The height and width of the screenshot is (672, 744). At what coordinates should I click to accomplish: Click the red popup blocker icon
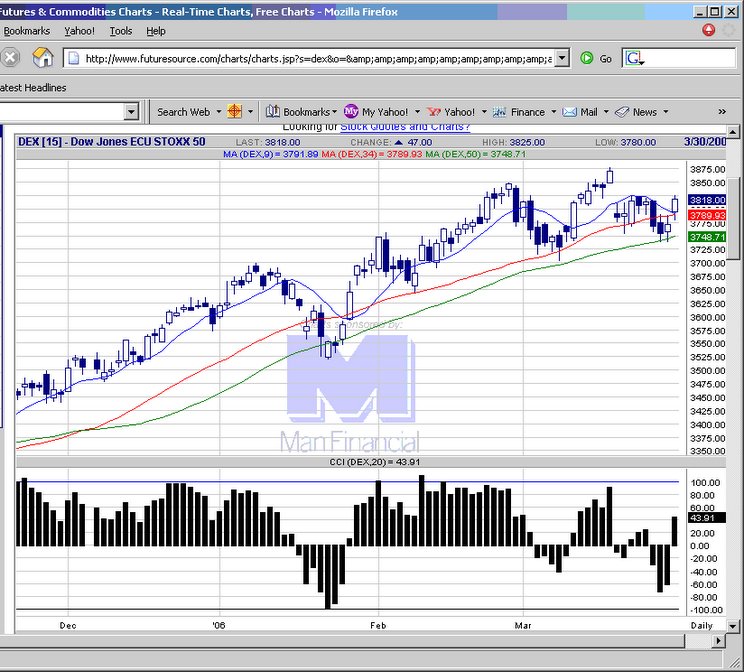pyautogui.click(x=708, y=30)
